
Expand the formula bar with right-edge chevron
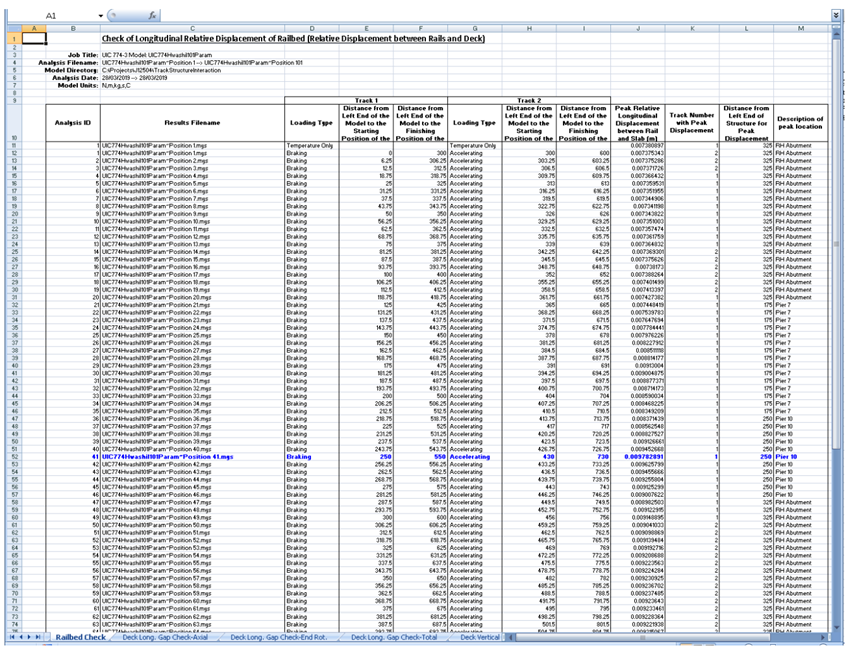[836, 16]
